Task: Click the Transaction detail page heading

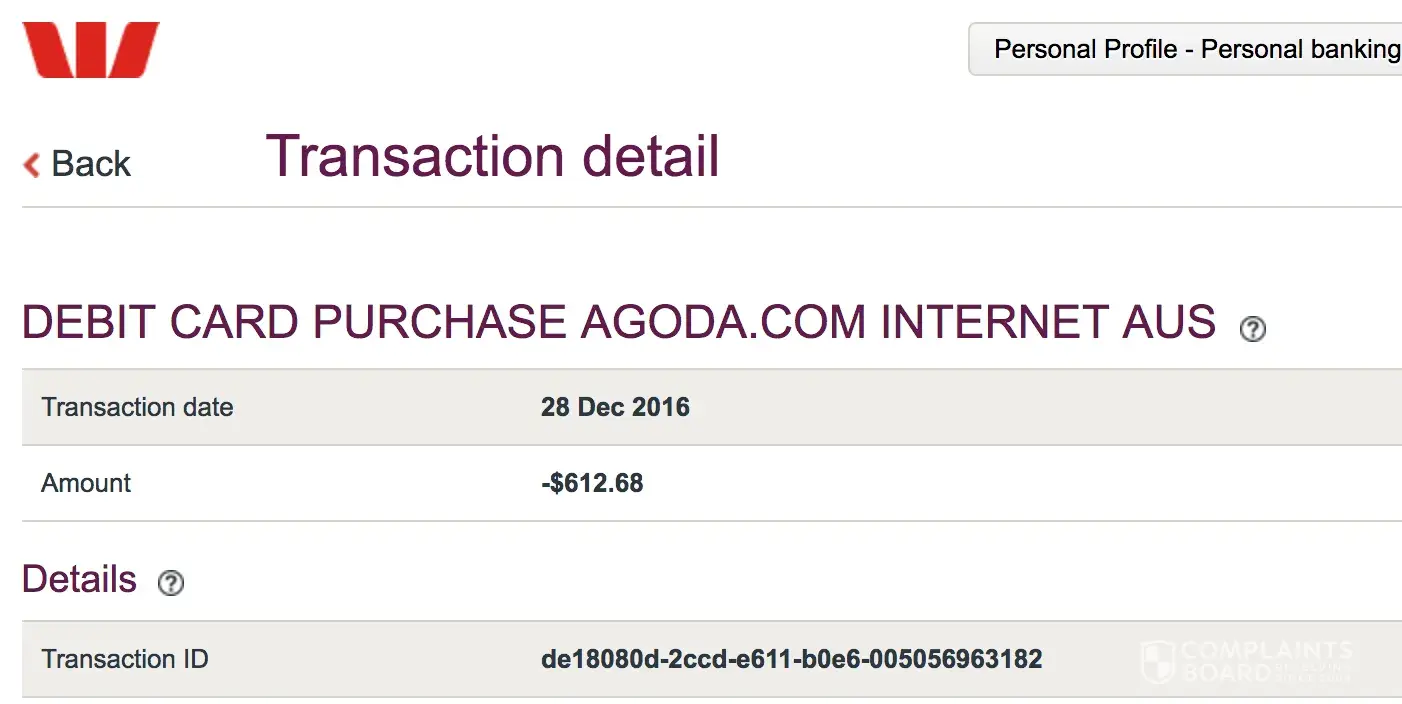Action: [492, 157]
